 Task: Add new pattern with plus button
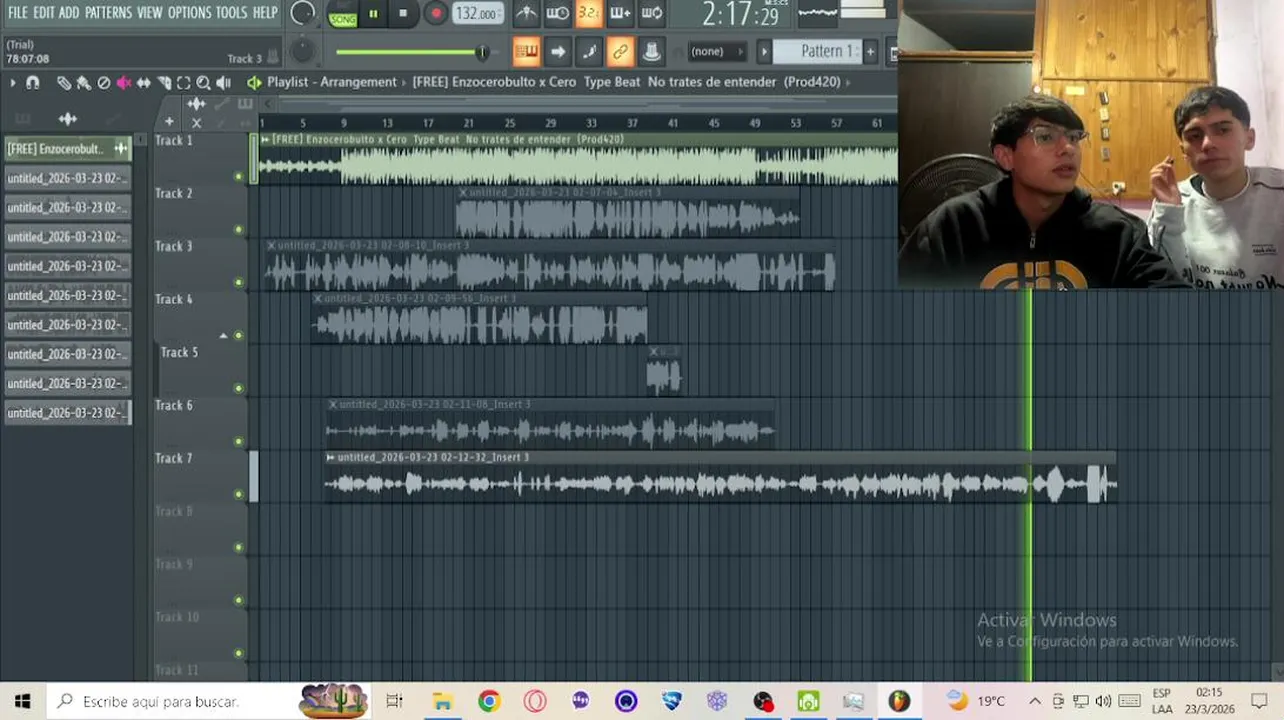pos(870,51)
